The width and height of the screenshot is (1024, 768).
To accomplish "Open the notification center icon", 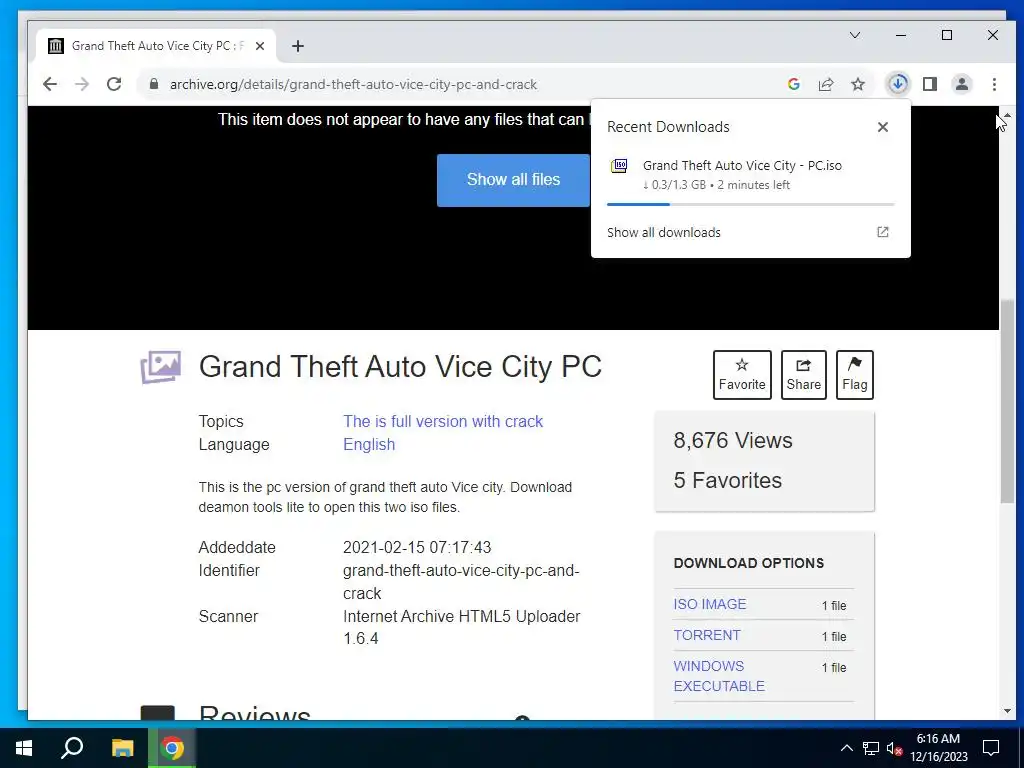I will (x=991, y=748).
